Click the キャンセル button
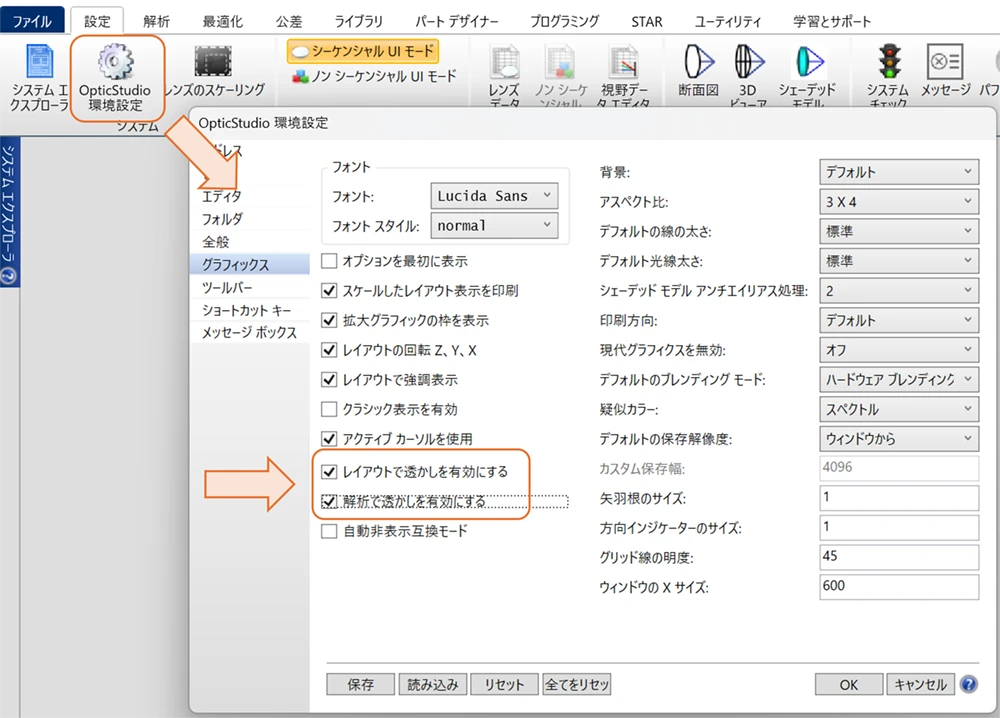Screen dimensions: 1000x718 pos(921,684)
